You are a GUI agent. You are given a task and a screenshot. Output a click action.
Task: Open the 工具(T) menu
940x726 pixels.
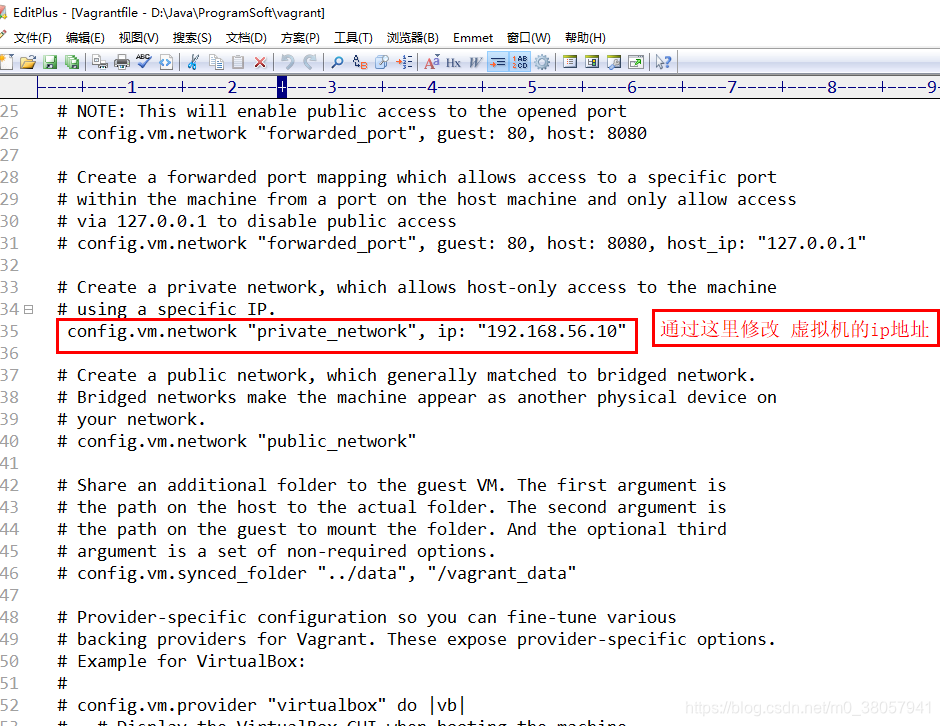pyautogui.click(x=353, y=38)
